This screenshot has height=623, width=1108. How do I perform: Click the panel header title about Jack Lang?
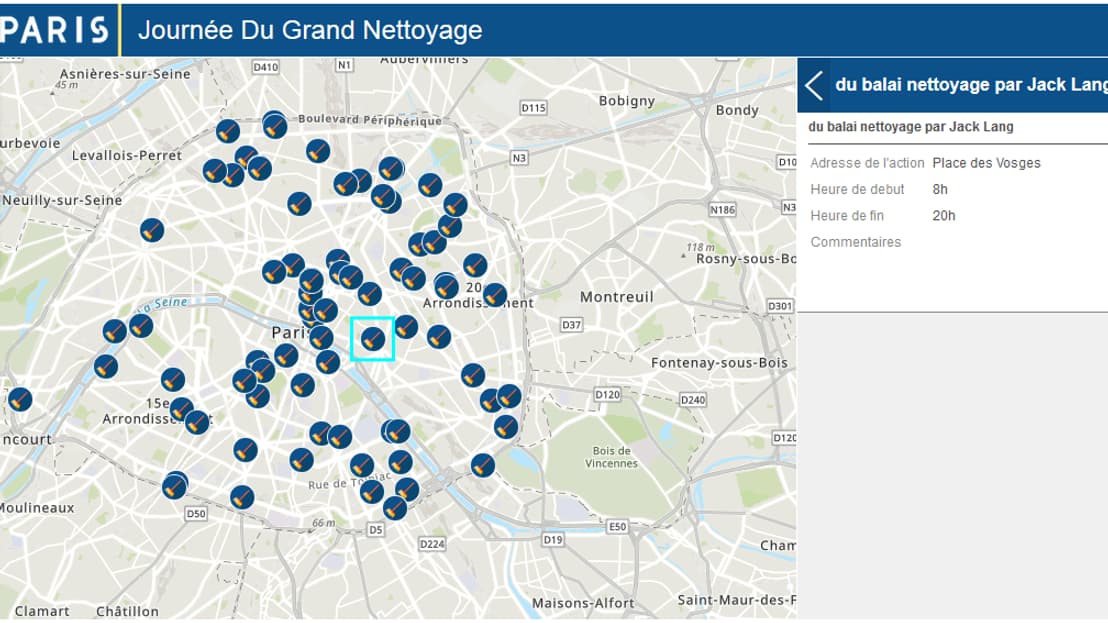click(x=970, y=86)
